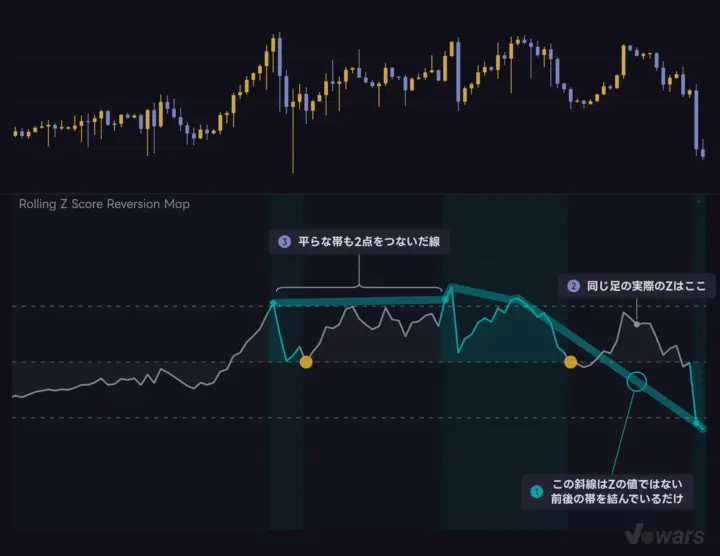
Task: Click the lower dashed threshold line
Action: [x=359, y=418]
